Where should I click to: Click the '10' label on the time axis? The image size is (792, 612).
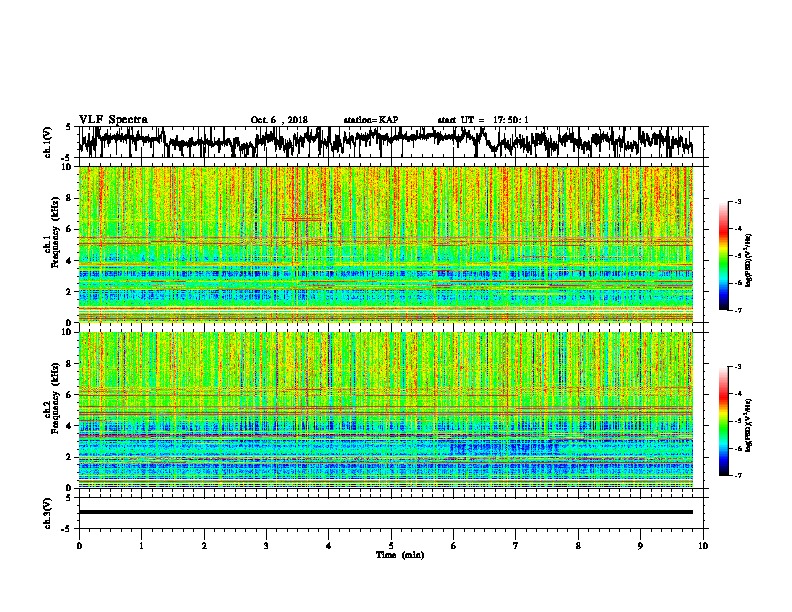coord(703,546)
